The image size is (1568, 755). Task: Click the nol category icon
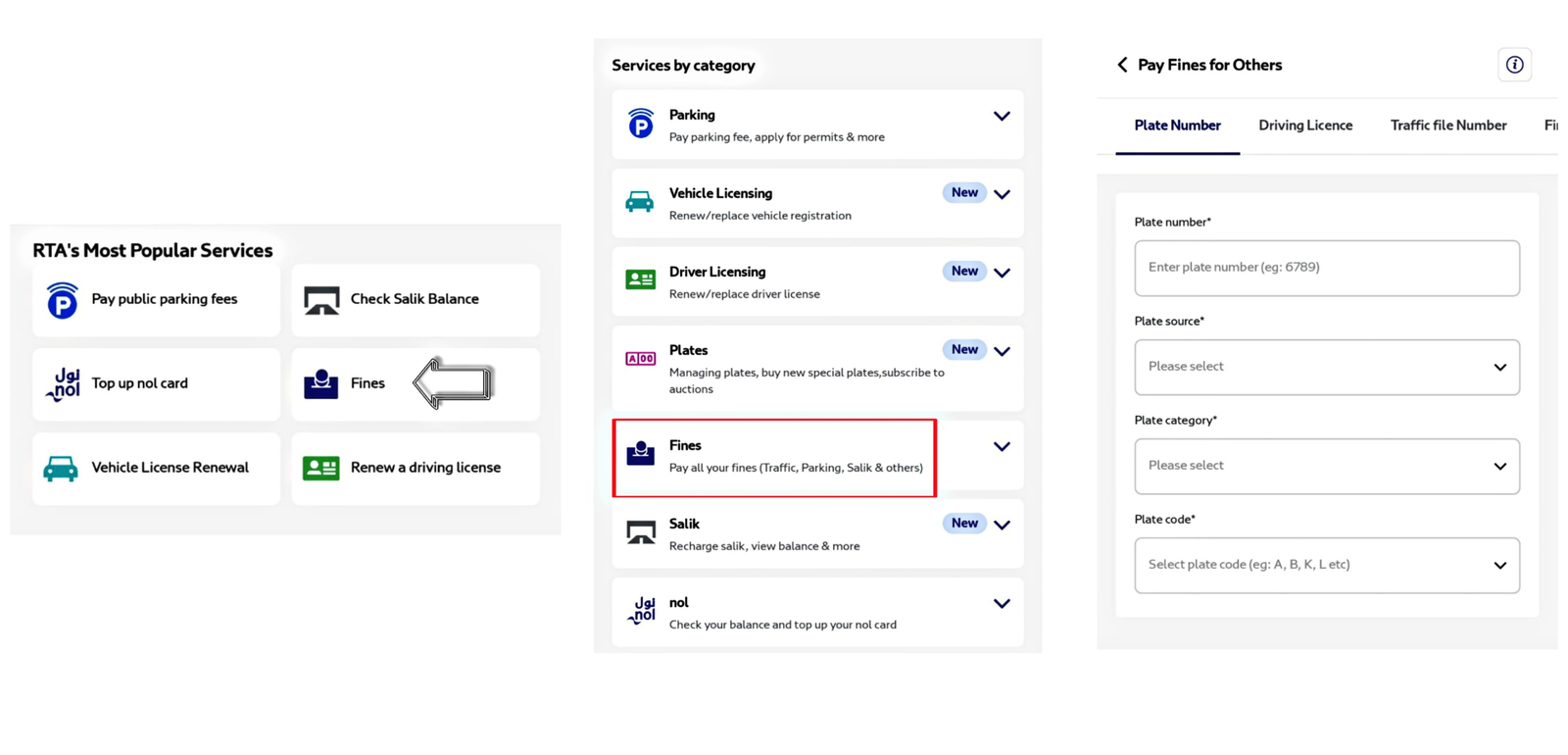click(x=641, y=610)
